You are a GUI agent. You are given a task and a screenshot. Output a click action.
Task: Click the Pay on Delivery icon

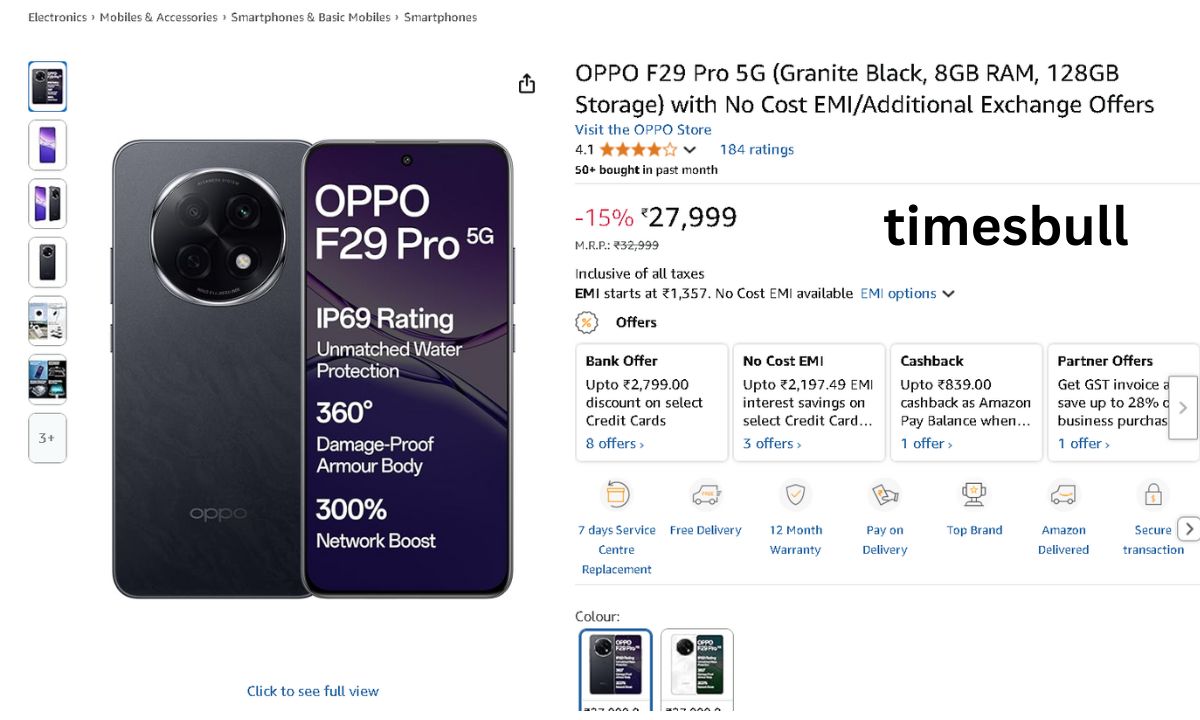[x=885, y=495]
